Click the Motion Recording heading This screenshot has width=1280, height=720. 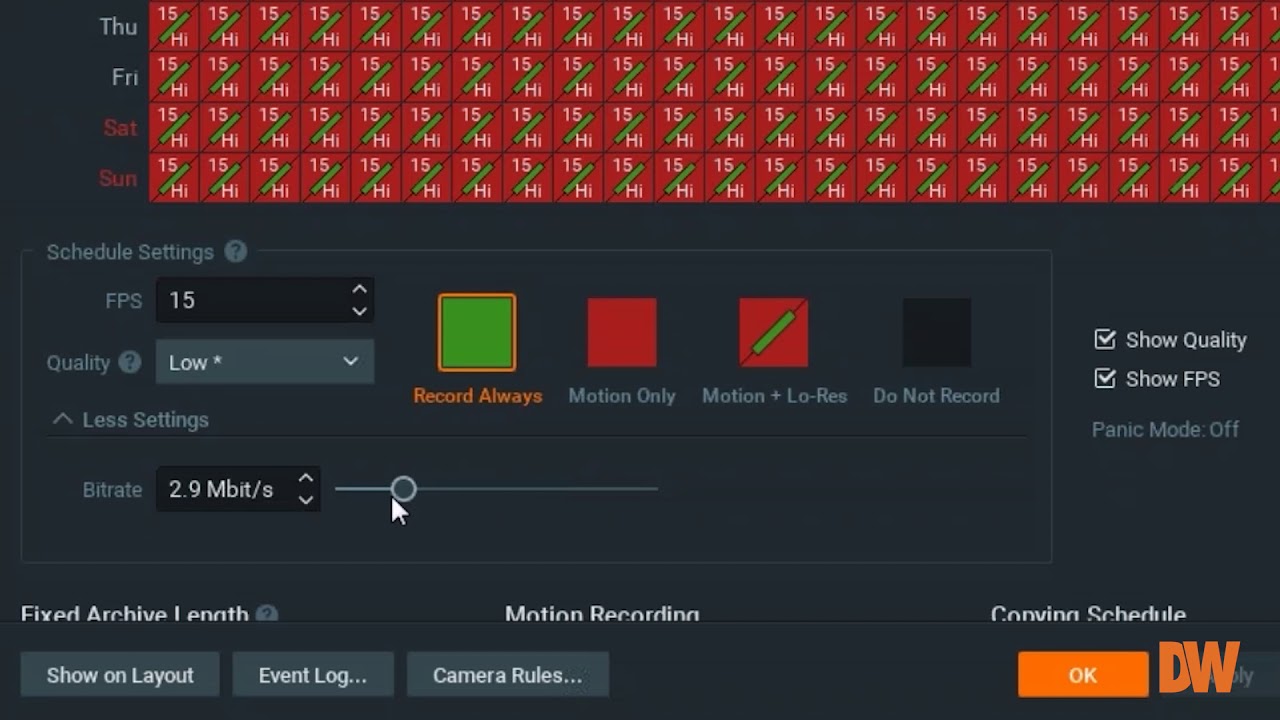[602, 615]
